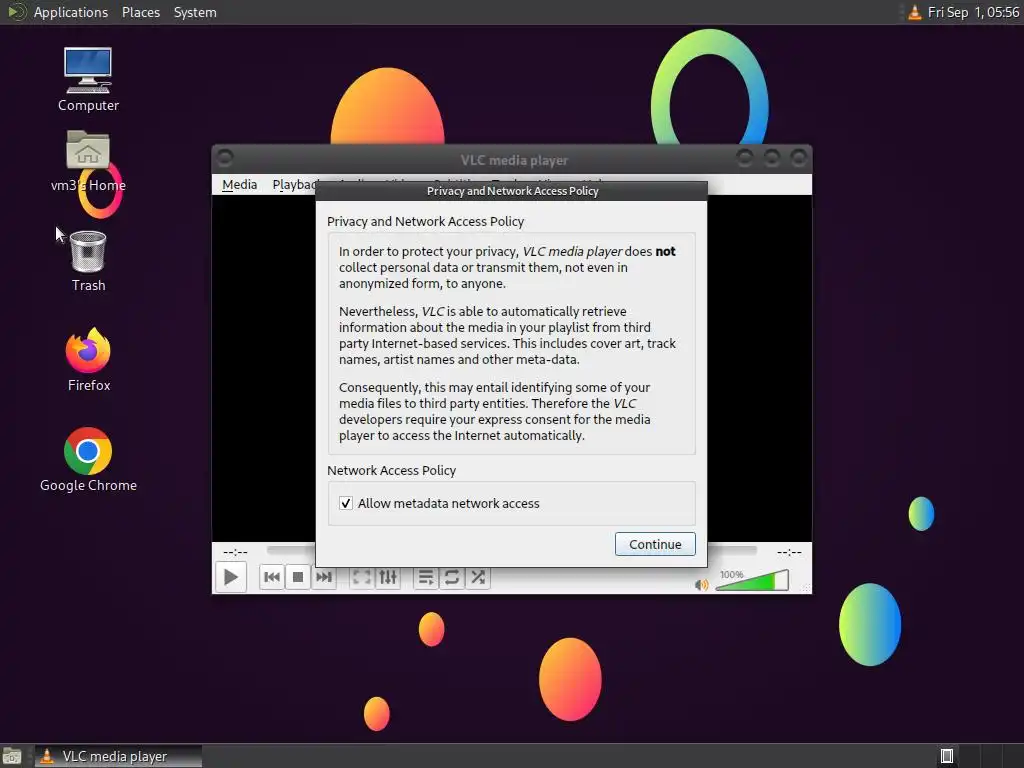Click the VLC seek bar

pos(291,551)
